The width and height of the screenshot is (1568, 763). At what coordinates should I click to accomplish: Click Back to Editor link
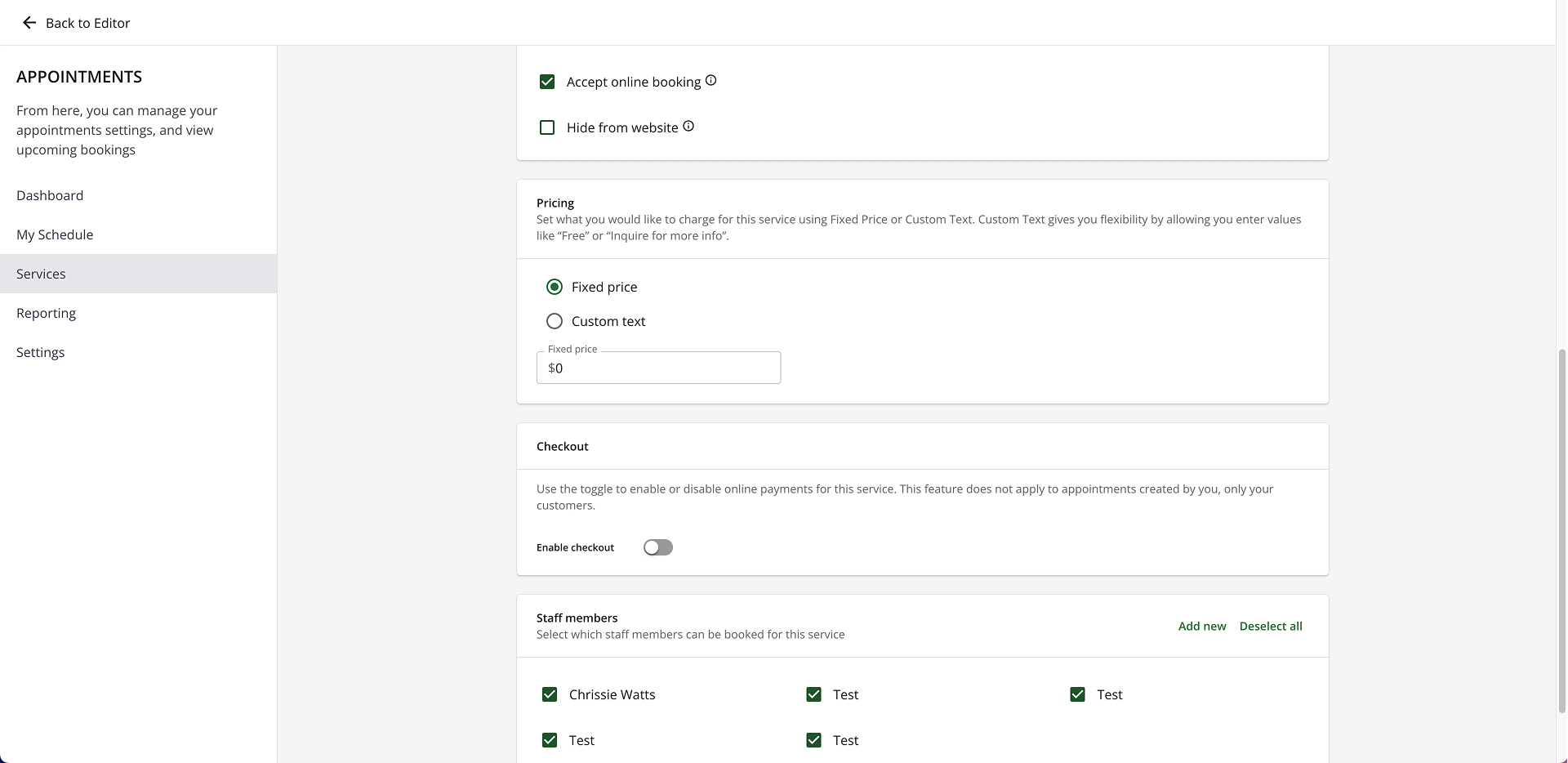[87, 23]
